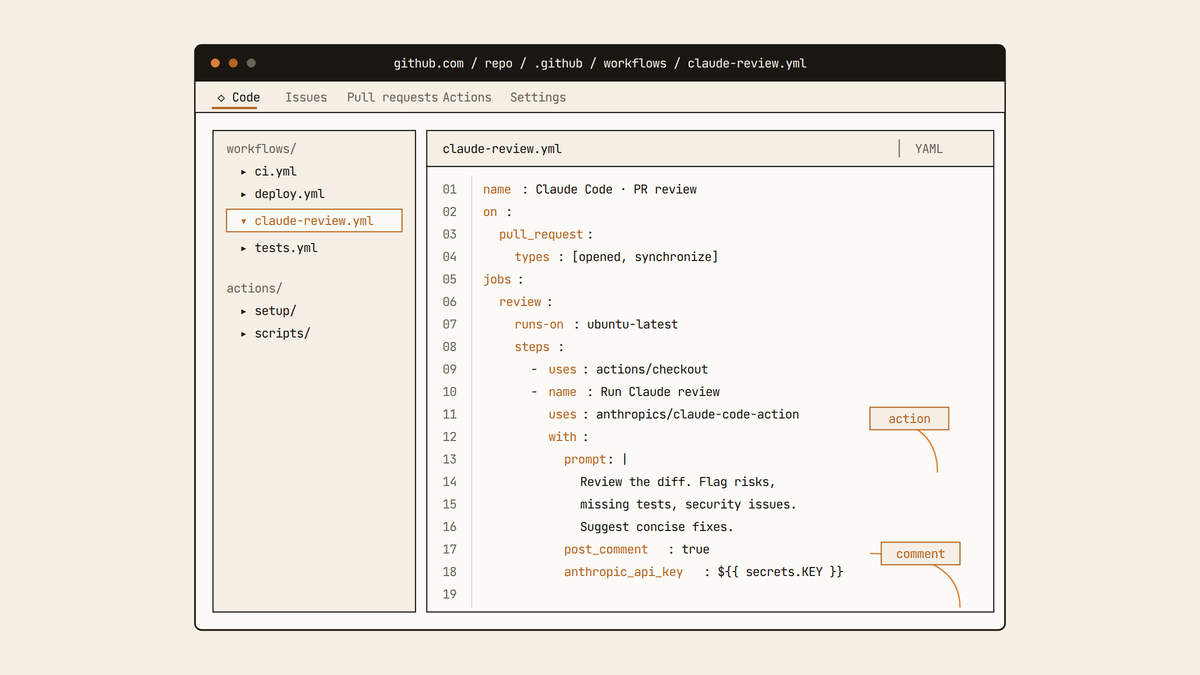Screen dimensions: 1200x675
Task: Open the Settings tab
Action: [538, 97]
